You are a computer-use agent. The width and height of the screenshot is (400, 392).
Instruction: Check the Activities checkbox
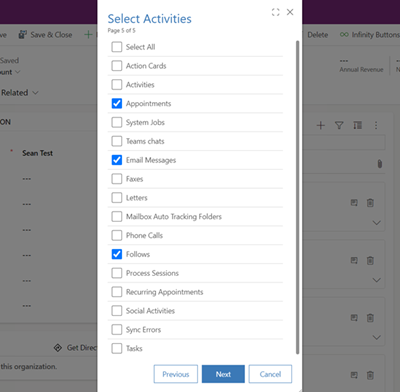coord(117,85)
